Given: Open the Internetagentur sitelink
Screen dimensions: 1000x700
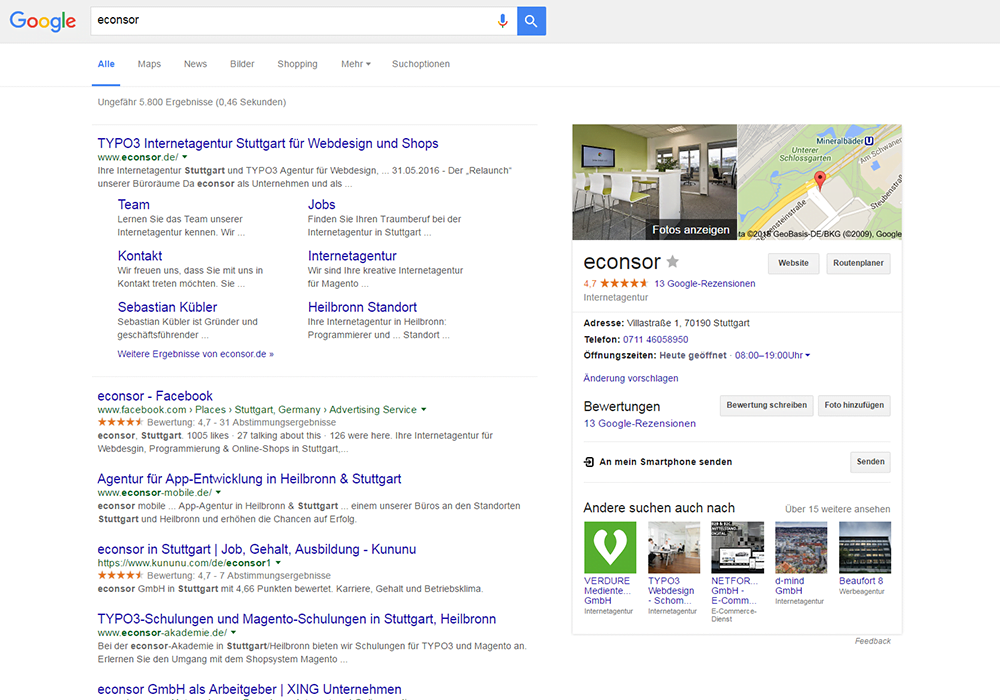Looking at the screenshot, I should point(352,256).
